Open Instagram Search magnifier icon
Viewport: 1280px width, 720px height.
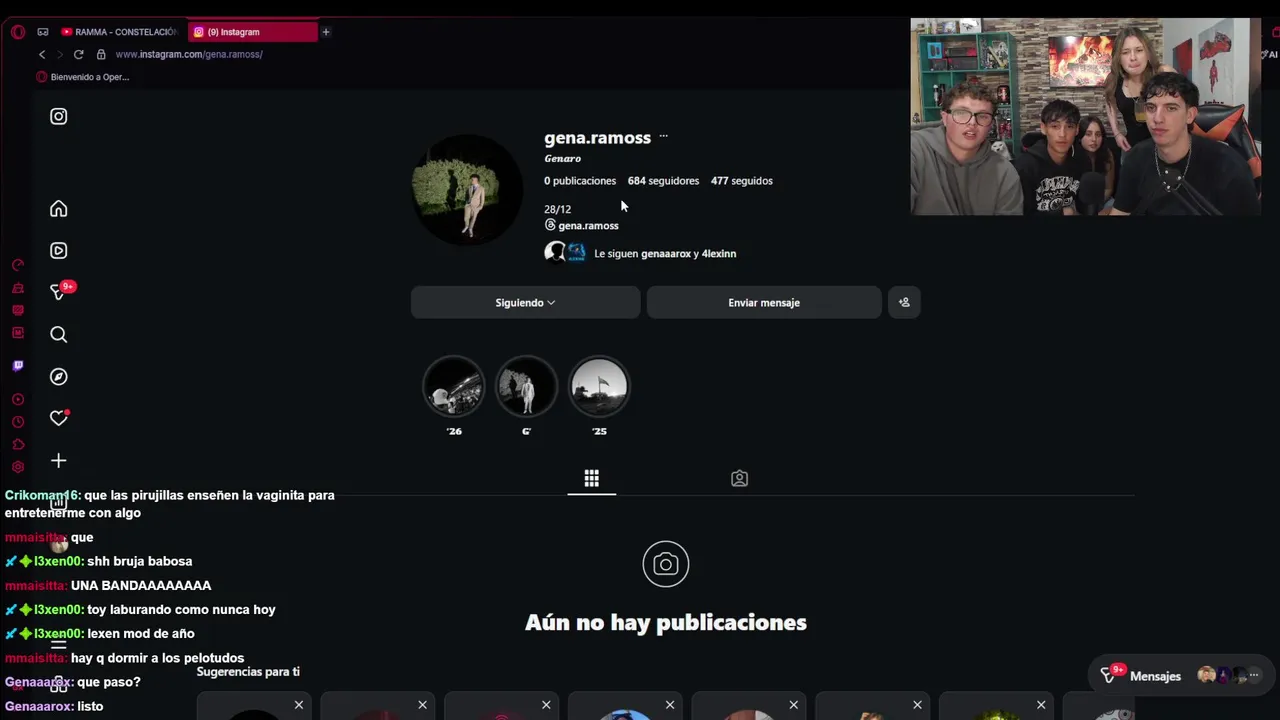59,334
